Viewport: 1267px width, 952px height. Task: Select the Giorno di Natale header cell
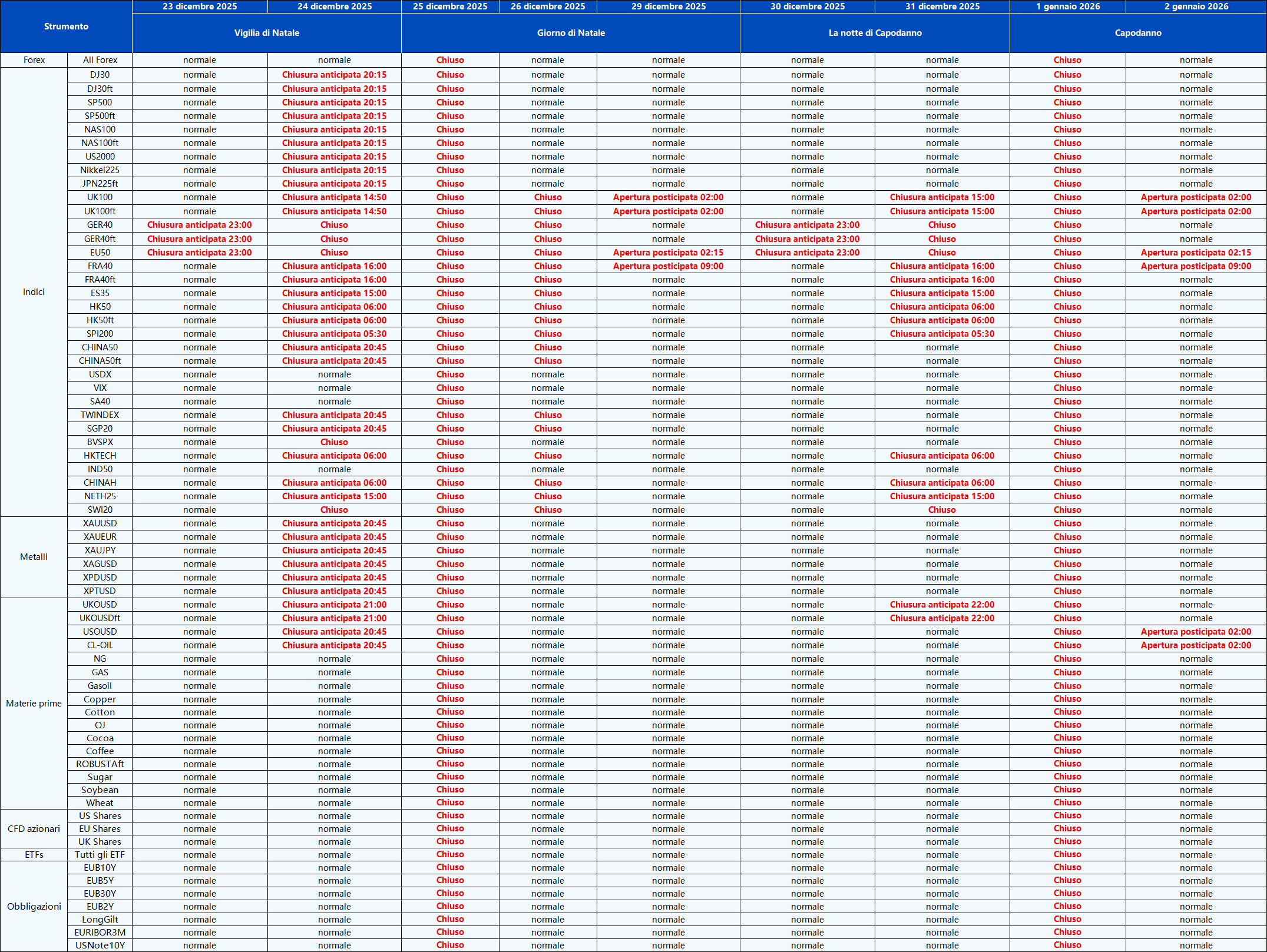click(571, 33)
